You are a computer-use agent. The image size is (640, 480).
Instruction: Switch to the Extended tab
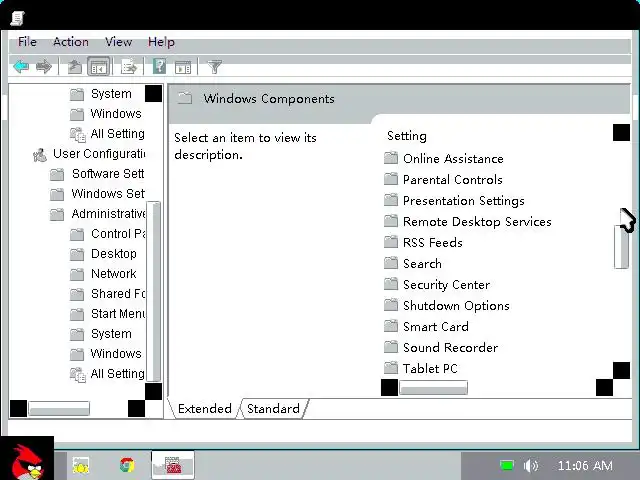pyautogui.click(x=204, y=409)
